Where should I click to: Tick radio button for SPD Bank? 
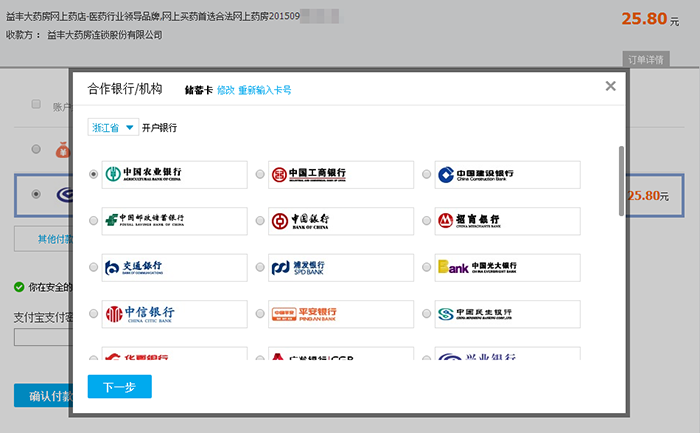[x=260, y=267]
